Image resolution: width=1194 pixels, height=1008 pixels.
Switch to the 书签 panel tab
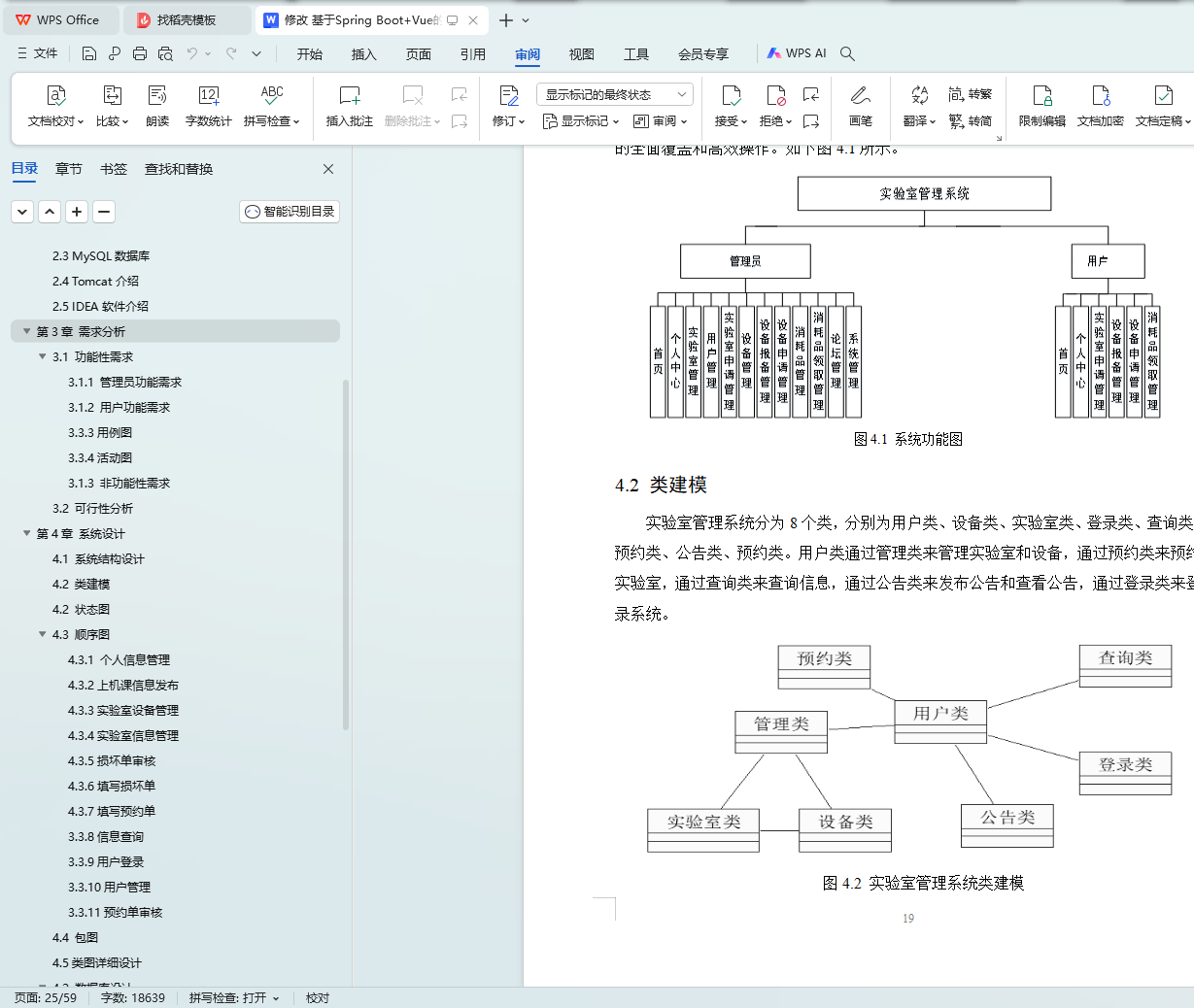[x=114, y=169]
